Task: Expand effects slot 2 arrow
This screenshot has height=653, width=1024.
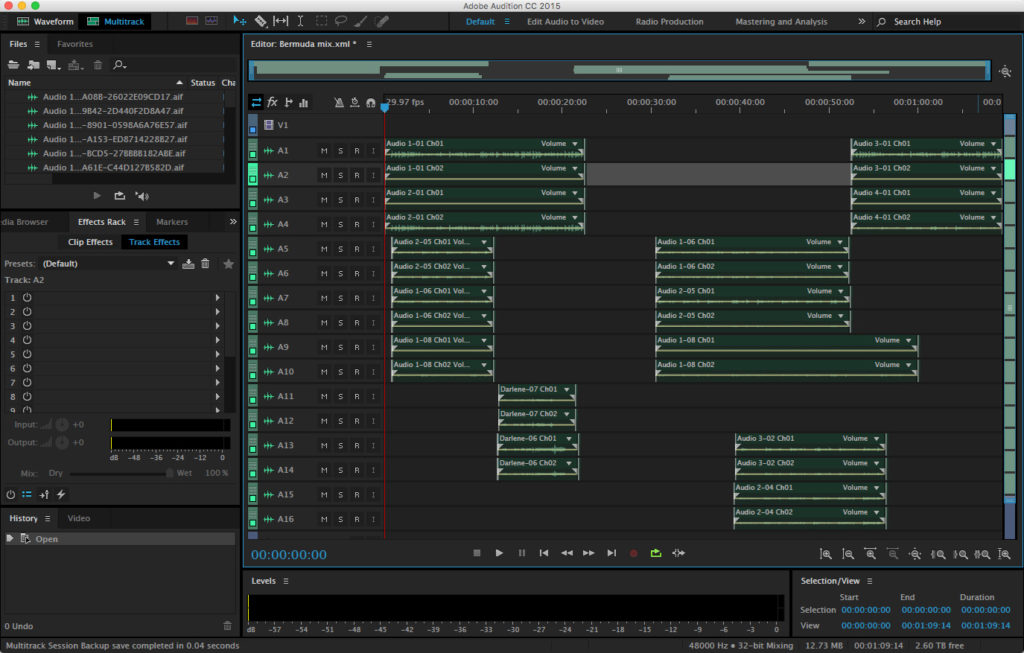Action: pyautogui.click(x=217, y=311)
